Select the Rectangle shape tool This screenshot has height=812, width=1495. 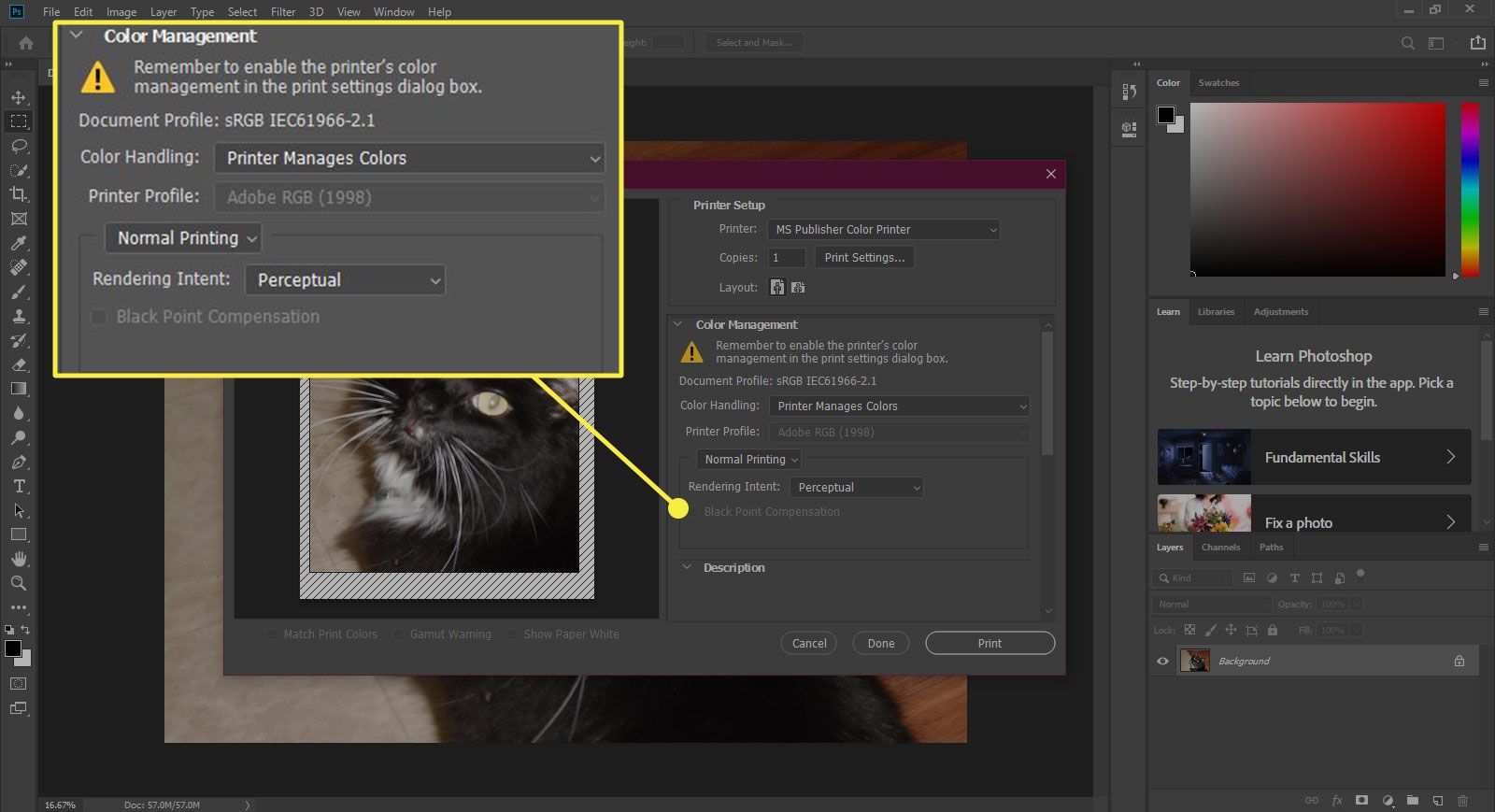coord(19,534)
